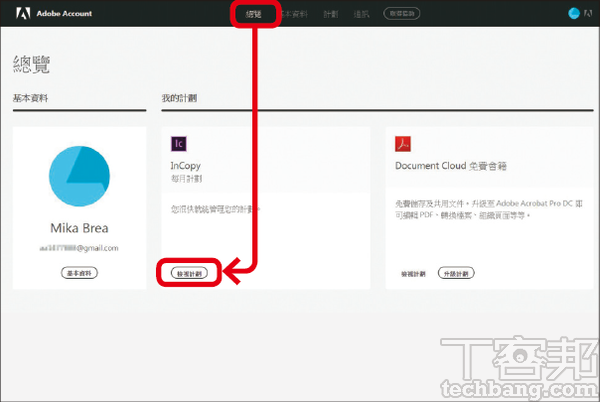600x402 pixels.
Task: Click 檢視計劃 link in Document Cloud card
Action: click(x=413, y=274)
